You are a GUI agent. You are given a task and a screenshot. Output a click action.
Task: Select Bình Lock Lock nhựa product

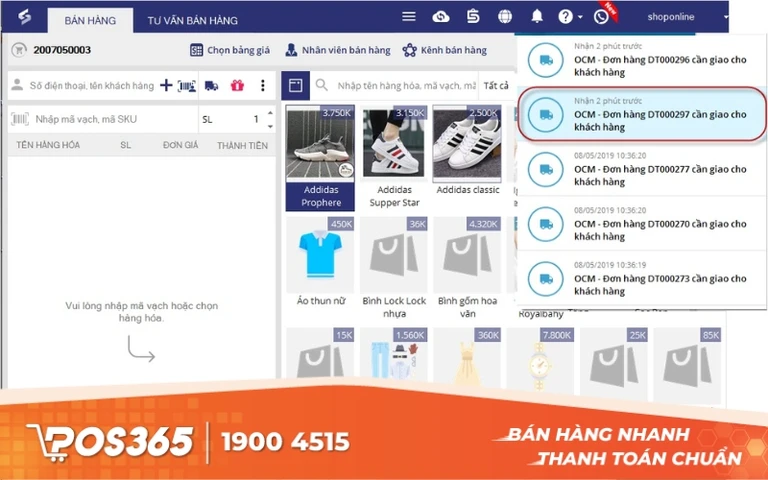(394, 268)
